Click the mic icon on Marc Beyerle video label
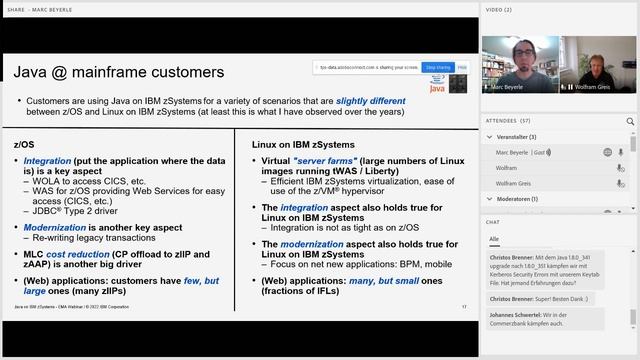 point(486,87)
